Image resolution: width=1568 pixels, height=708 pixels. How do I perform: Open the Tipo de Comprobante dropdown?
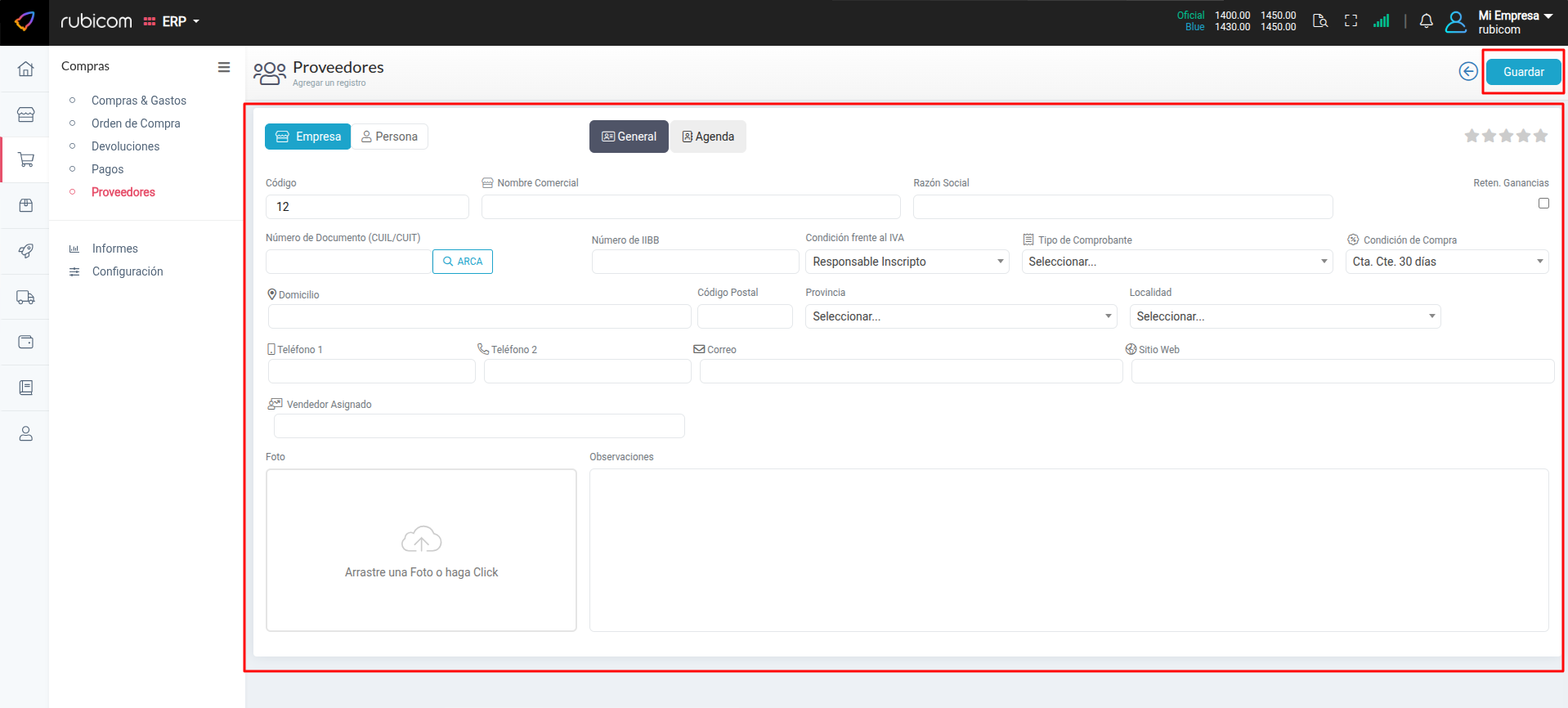click(1176, 262)
